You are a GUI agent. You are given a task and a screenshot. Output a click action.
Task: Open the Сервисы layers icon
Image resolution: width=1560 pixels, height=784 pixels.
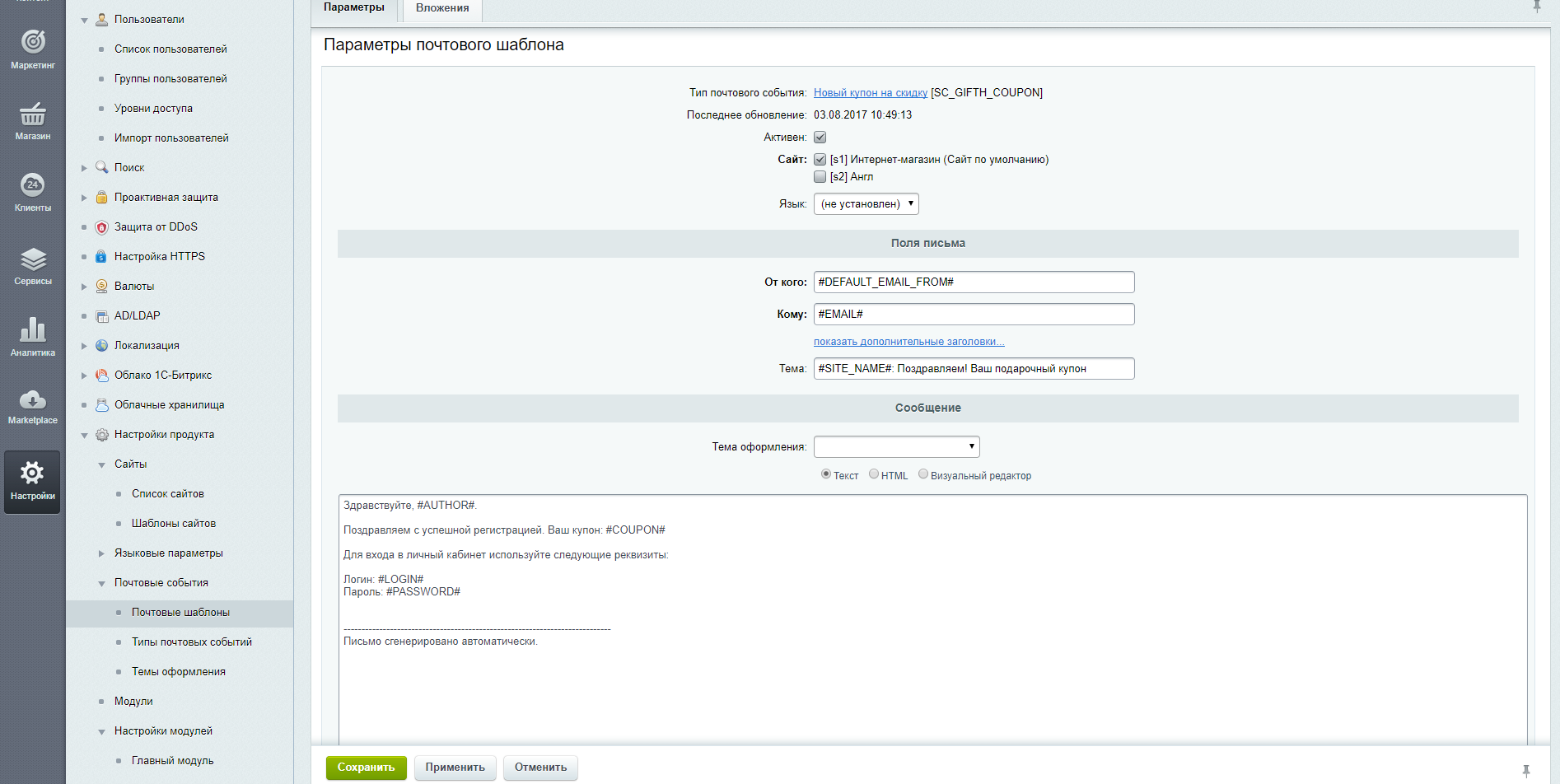coord(33,259)
